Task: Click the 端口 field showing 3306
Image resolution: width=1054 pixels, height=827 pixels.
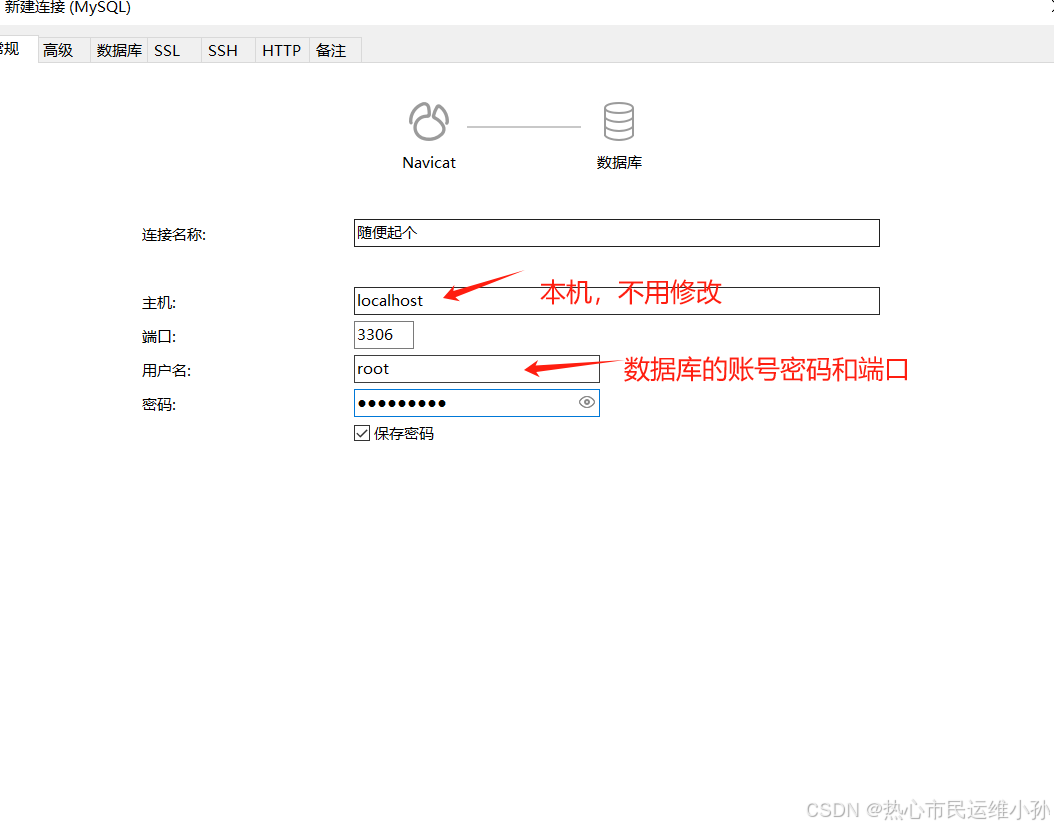Action: click(383, 335)
